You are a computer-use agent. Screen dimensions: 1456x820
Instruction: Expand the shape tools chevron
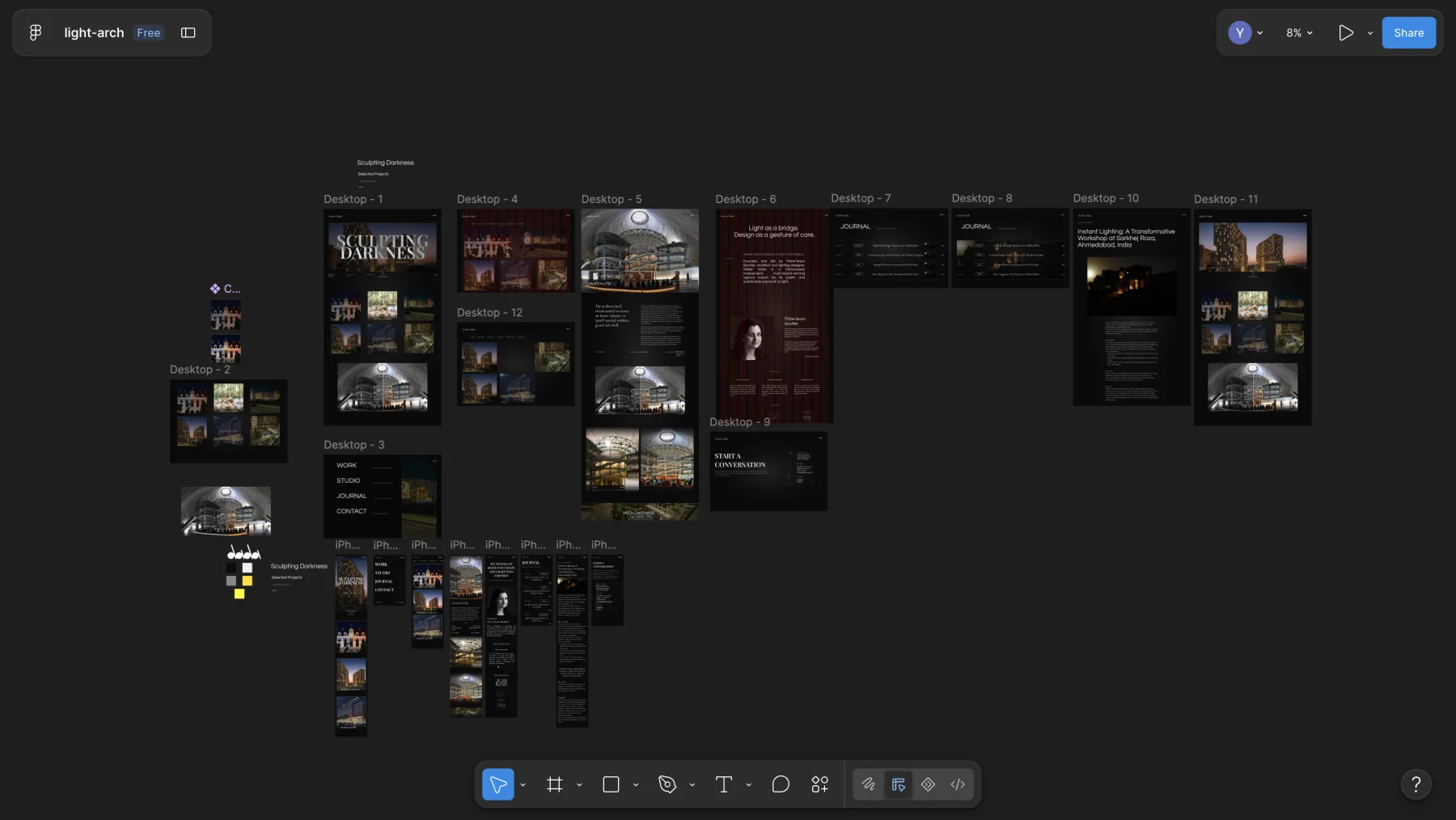[636, 784]
